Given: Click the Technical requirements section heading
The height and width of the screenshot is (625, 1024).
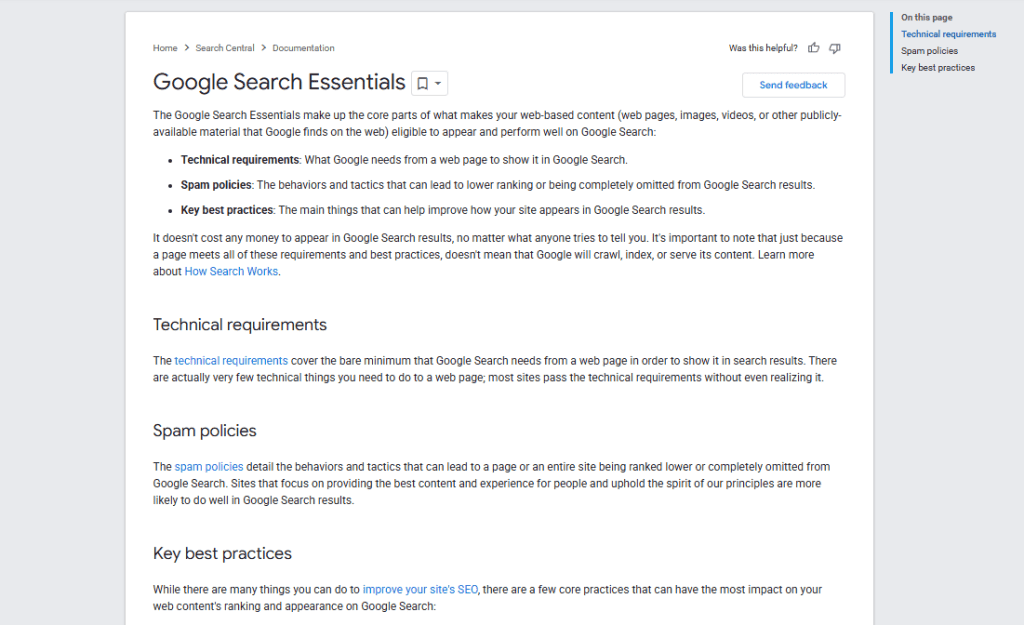Looking at the screenshot, I should point(240,325).
